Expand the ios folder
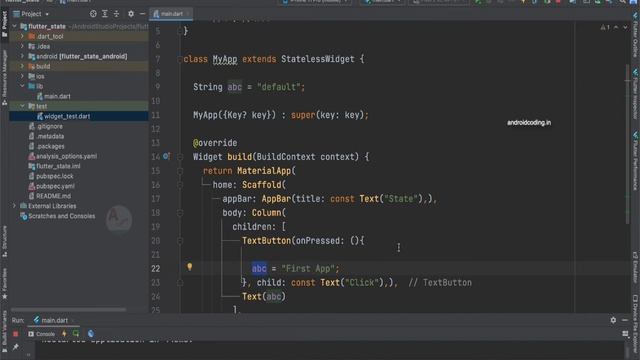The height and width of the screenshot is (360, 640). [22, 76]
